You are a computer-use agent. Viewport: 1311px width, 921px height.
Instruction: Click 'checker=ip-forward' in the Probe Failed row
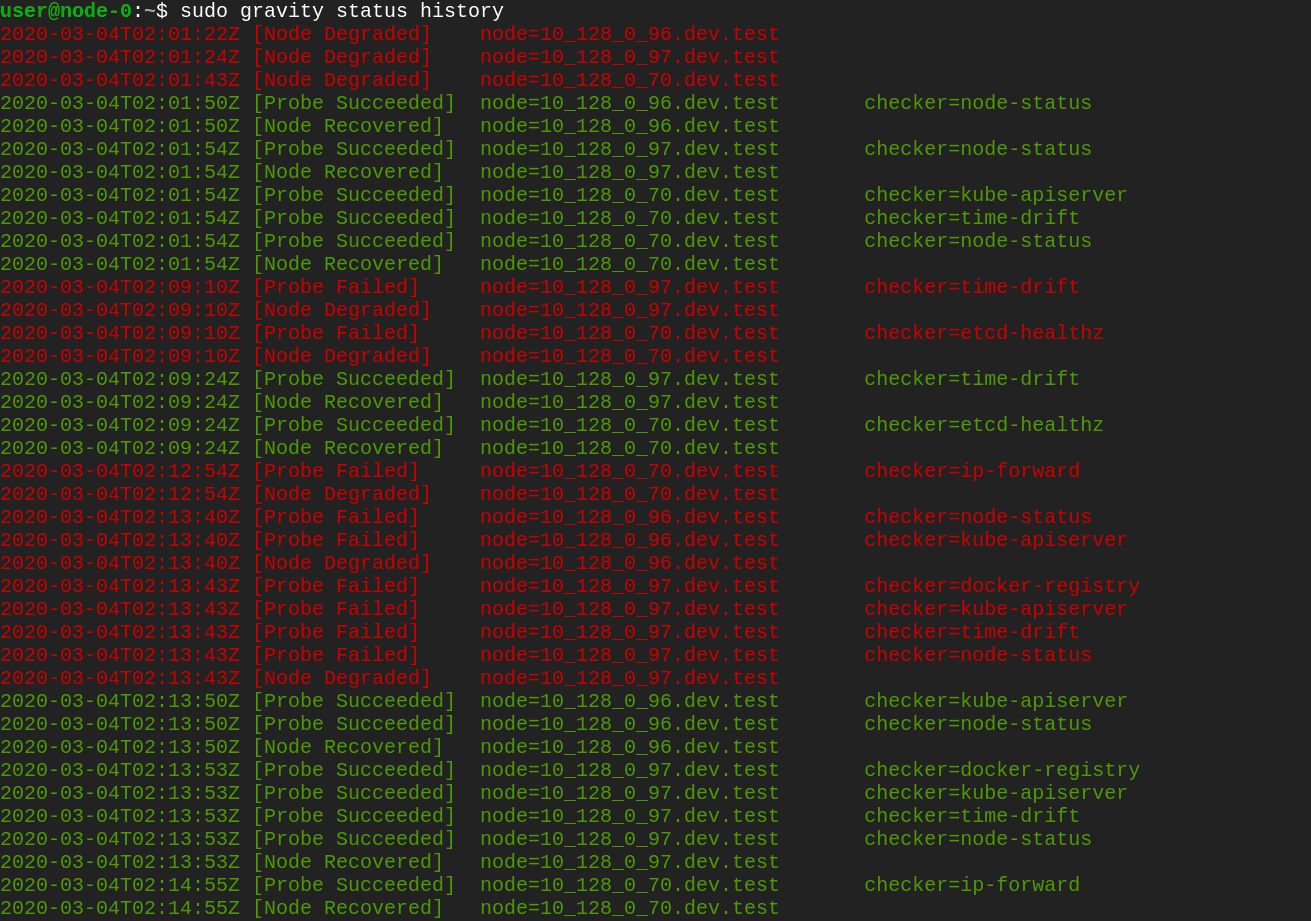972,471
